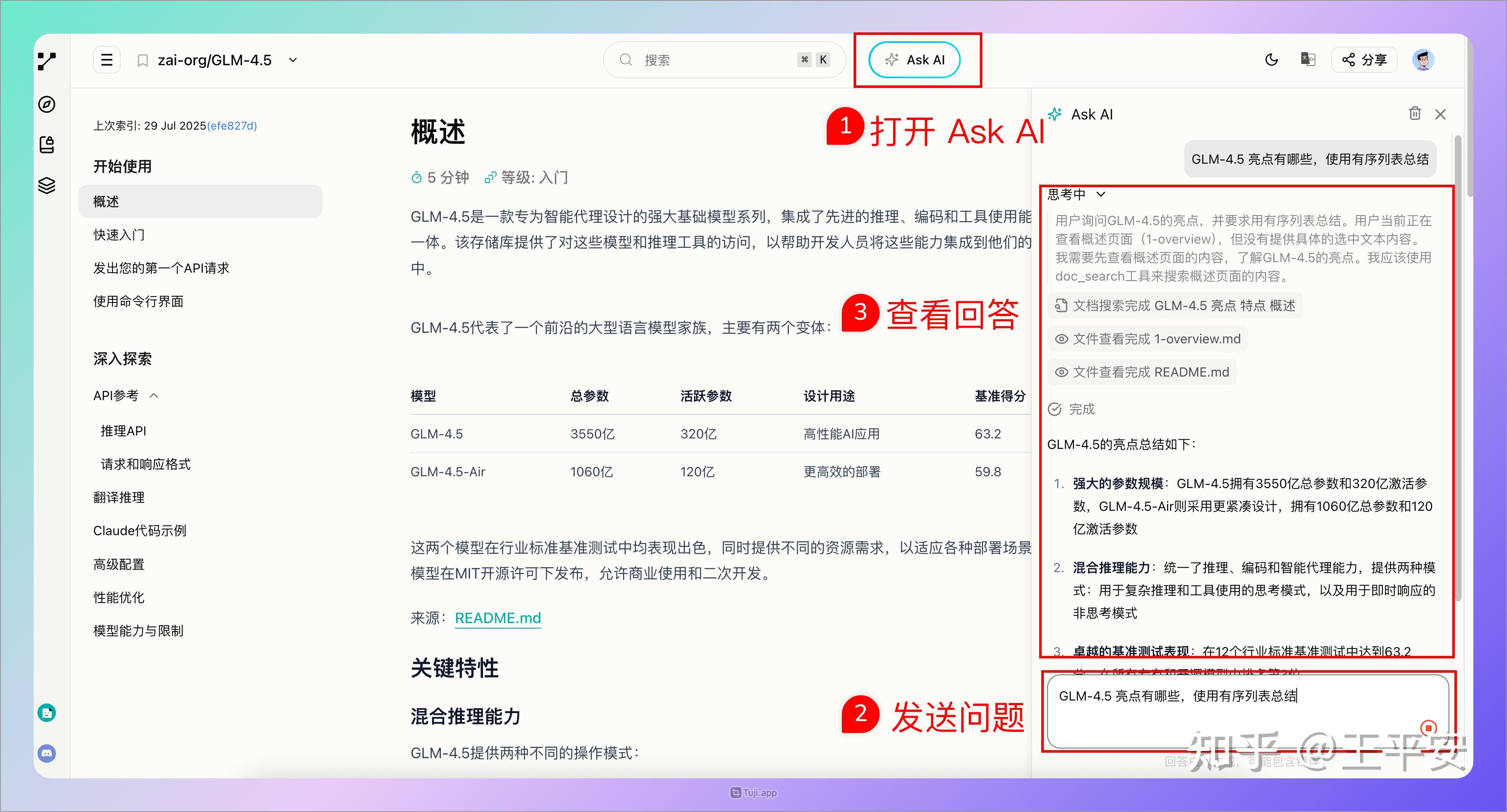Select the compass explore icon in the left sidebar
The image size is (1507, 812).
[46, 105]
